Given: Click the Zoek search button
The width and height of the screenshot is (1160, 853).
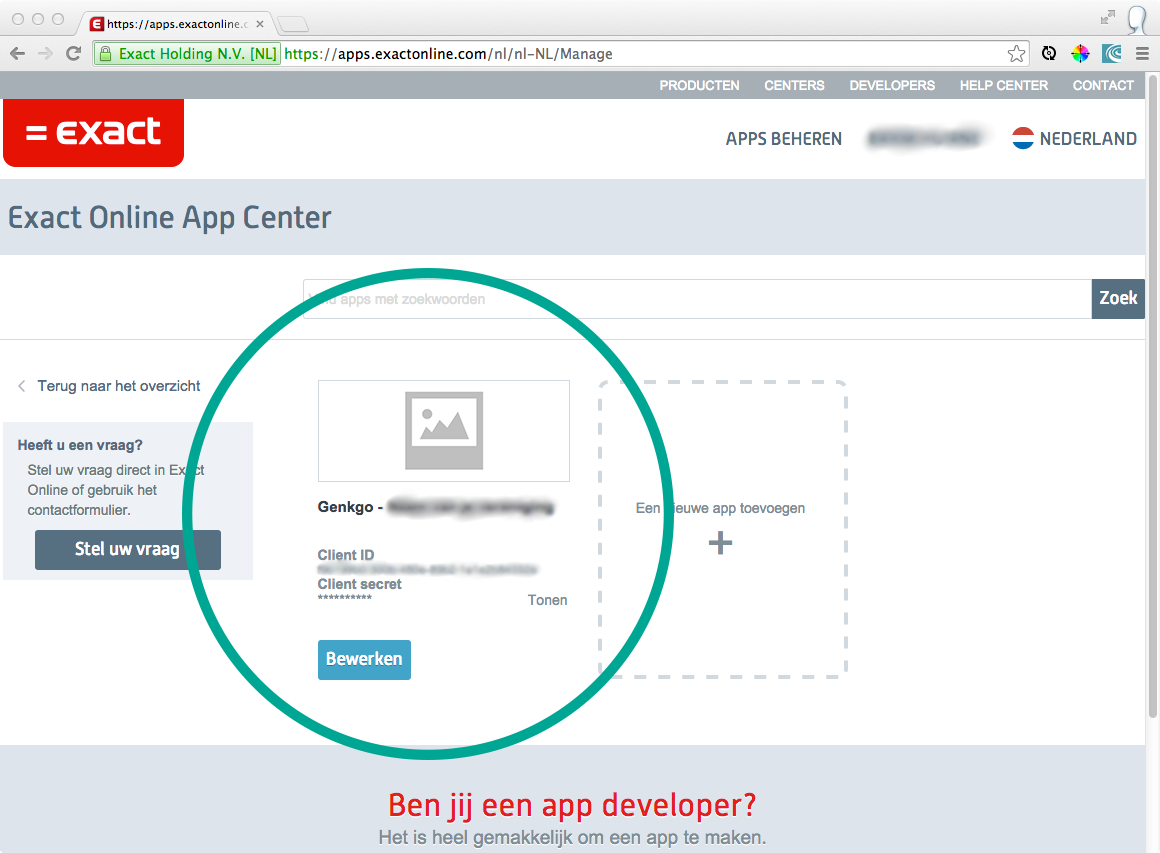Looking at the screenshot, I should [1118, 299].
